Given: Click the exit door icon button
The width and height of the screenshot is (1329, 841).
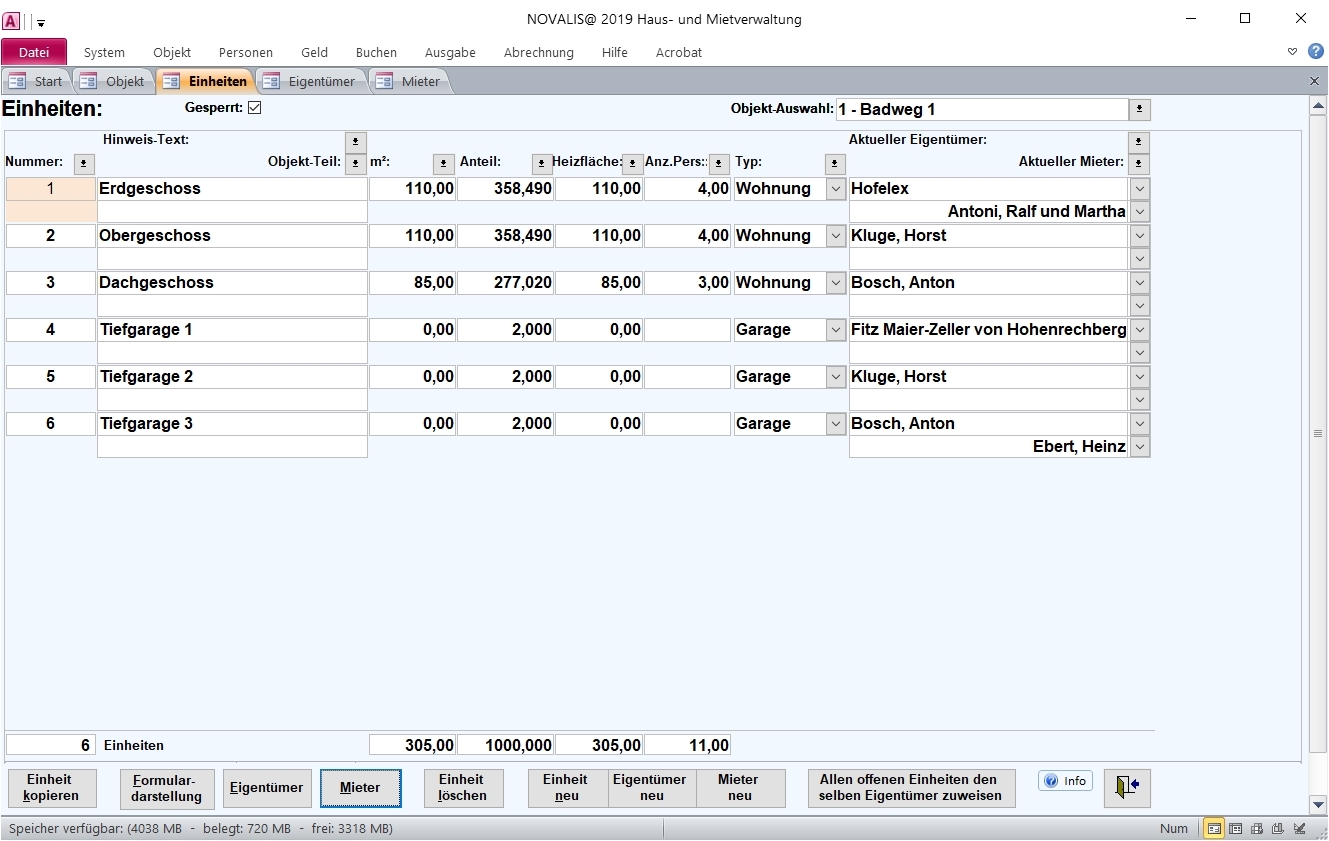Looking at the screenshot, I should pos(1127,787).
